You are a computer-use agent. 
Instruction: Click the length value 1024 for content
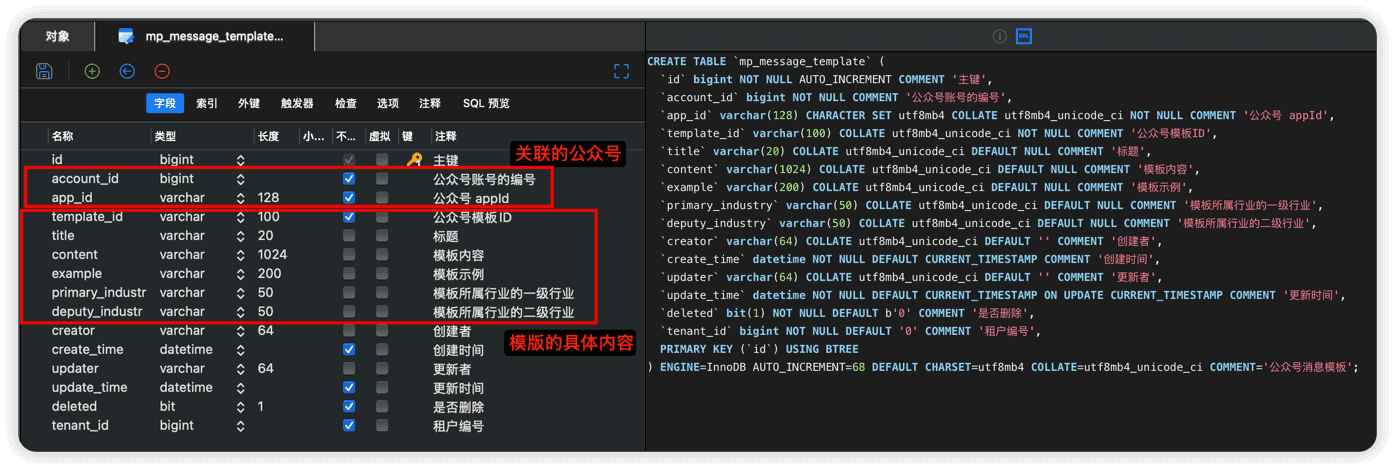272,255
